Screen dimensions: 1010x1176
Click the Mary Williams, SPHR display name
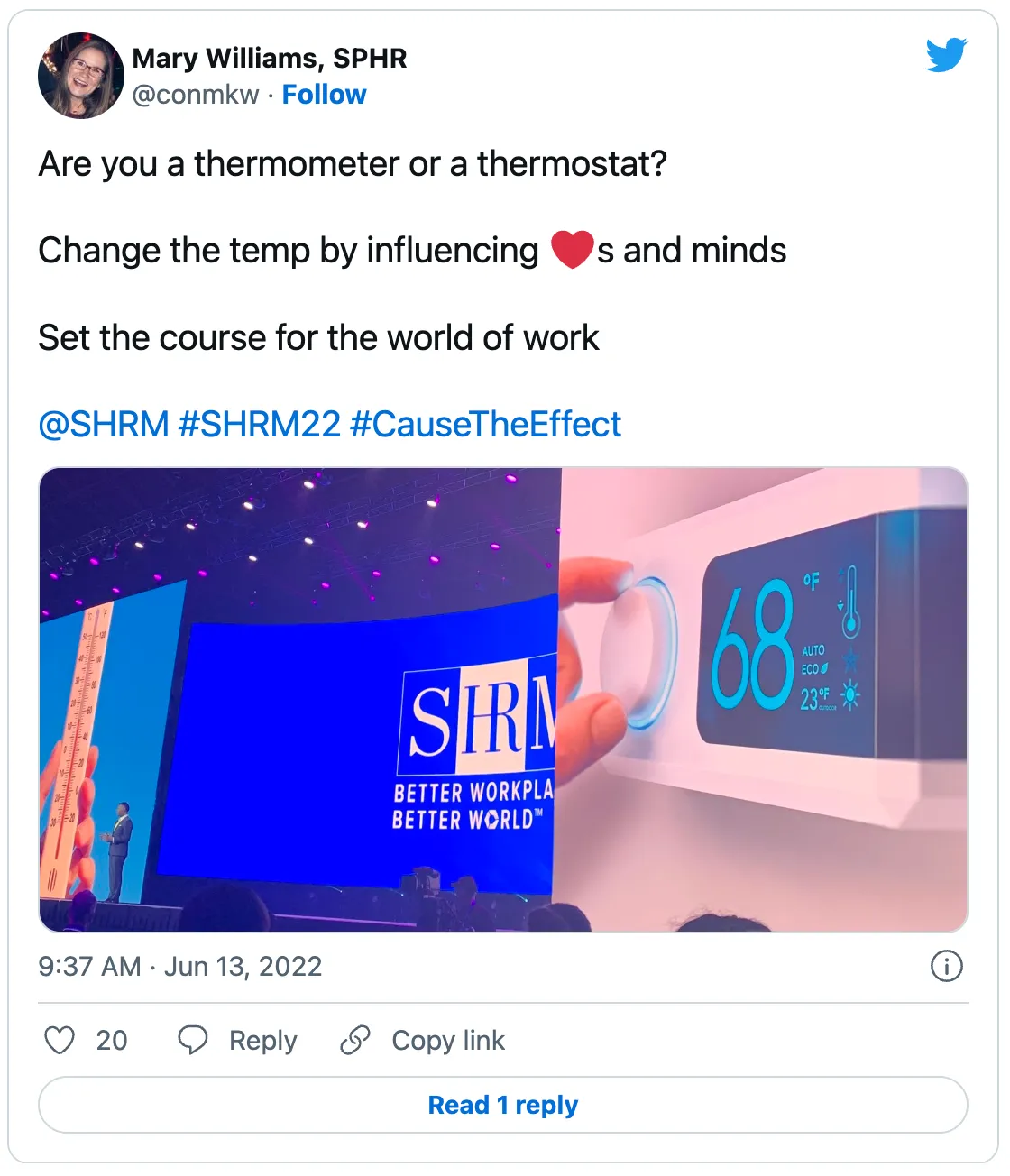[x=269, y=59]
